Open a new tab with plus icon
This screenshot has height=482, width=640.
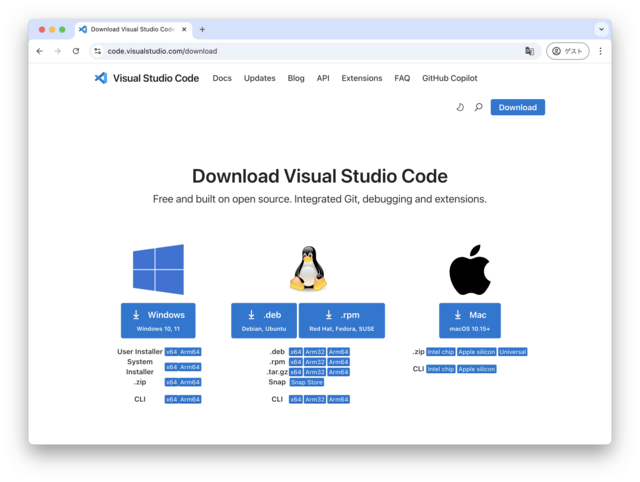[x=202, y=29]
